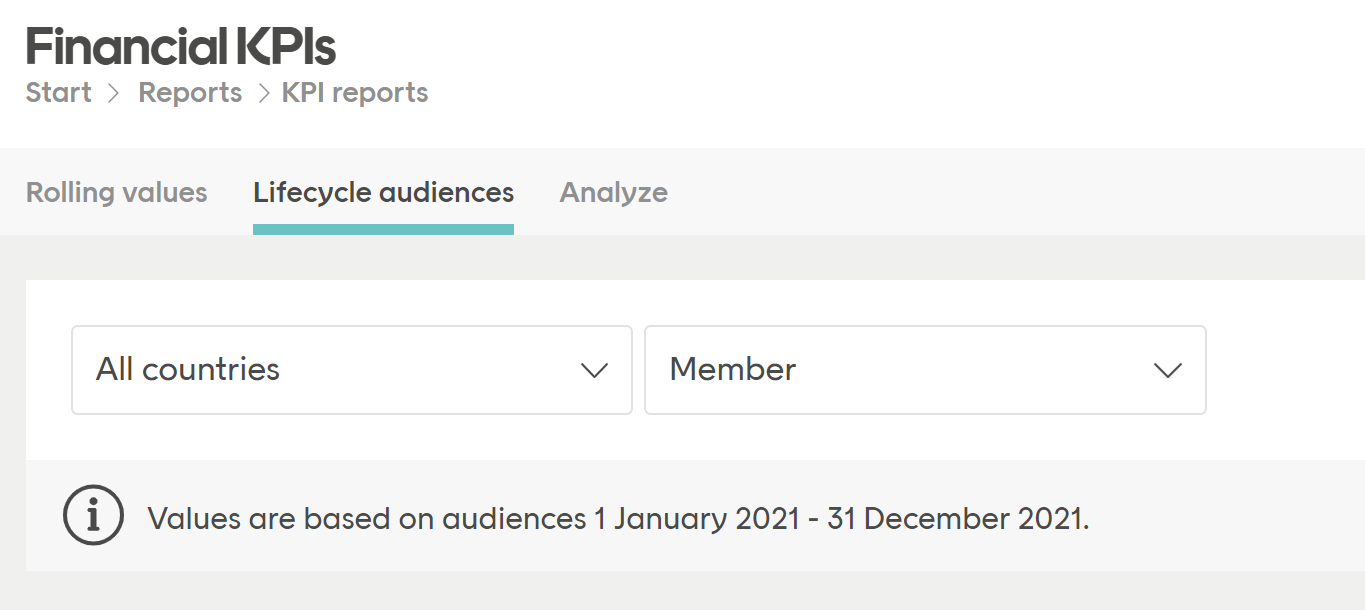
Task: Open the "Member" audience dropdown
Action: [x=925, y=370]
